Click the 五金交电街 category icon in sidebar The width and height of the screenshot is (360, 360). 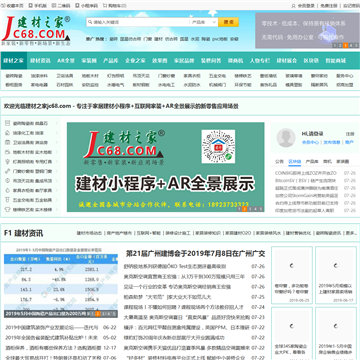pos(8,200)
